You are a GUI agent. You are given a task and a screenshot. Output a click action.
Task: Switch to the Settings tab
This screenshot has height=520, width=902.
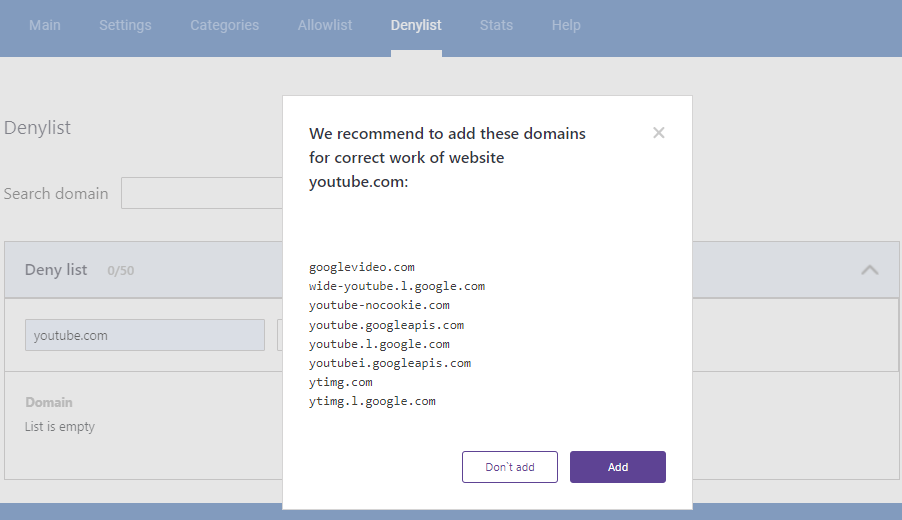pos(125,25)
